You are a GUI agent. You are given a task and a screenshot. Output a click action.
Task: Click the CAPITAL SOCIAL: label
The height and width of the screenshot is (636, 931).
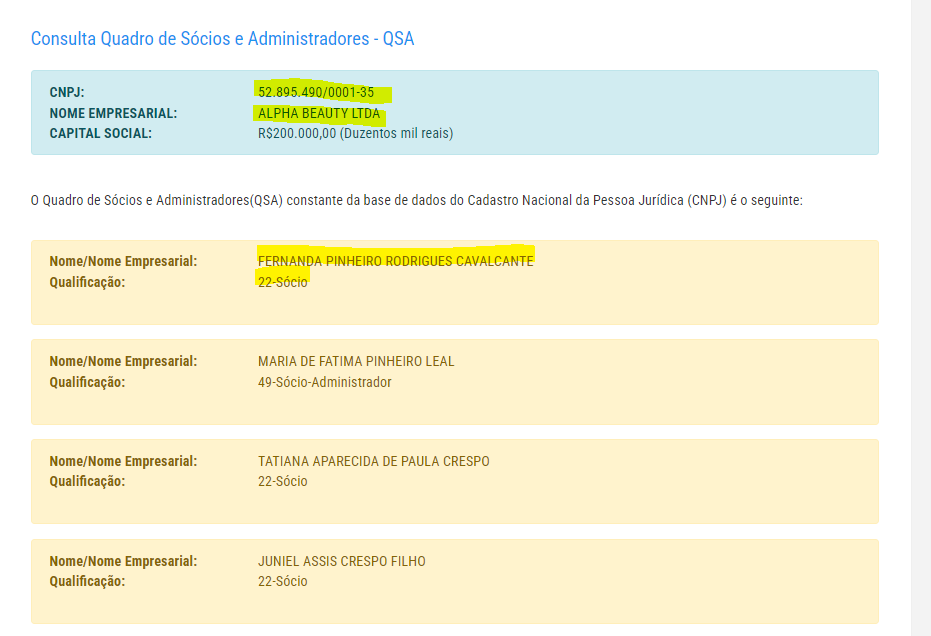point(100,133)
